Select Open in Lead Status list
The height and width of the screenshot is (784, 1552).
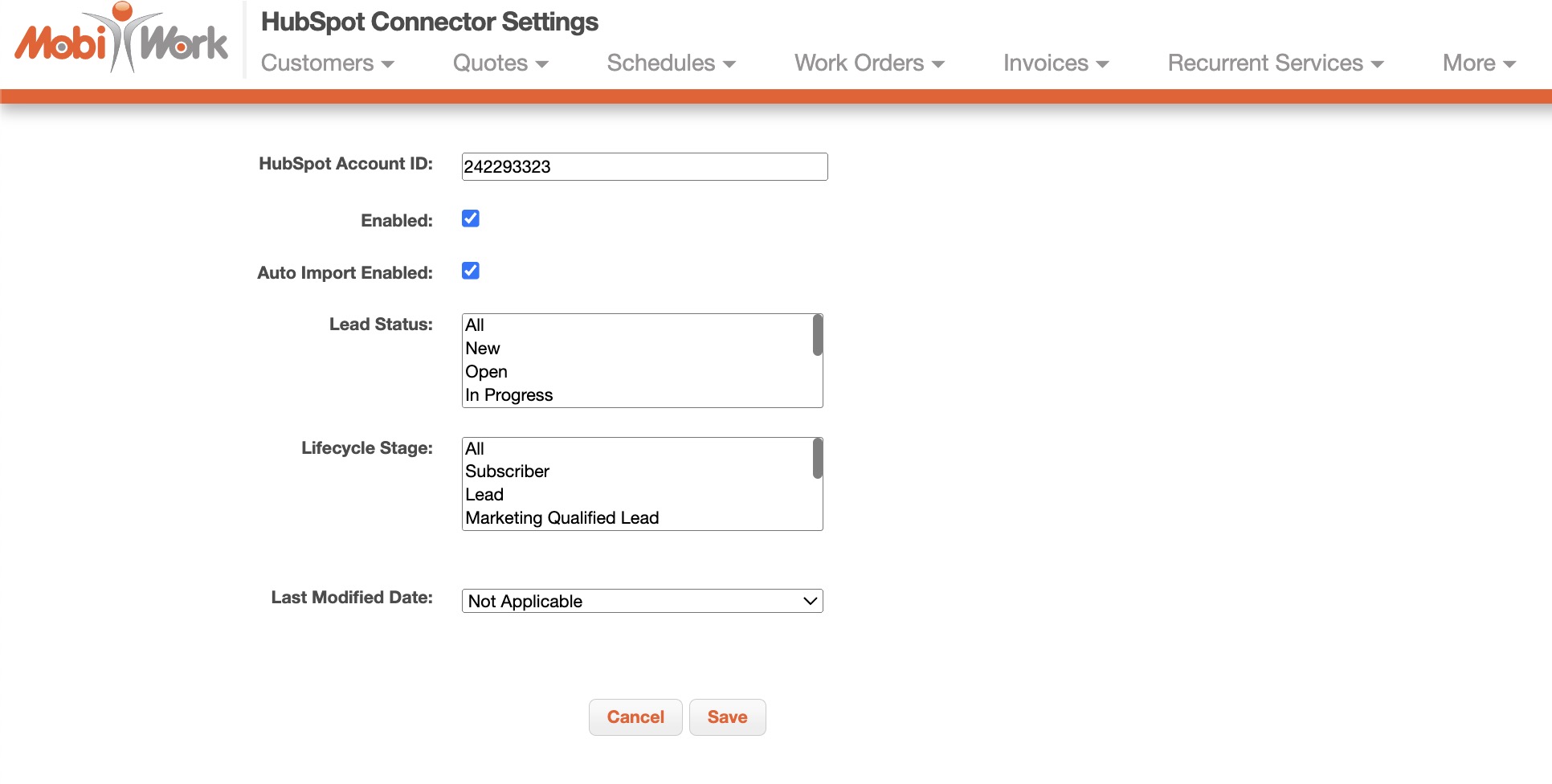pos(486,372)
